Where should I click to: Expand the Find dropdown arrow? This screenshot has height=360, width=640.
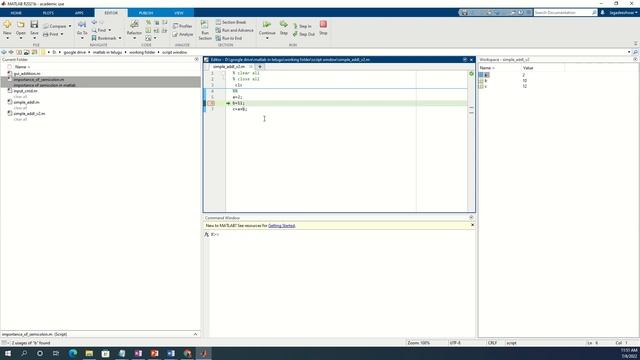click(109, 30)
